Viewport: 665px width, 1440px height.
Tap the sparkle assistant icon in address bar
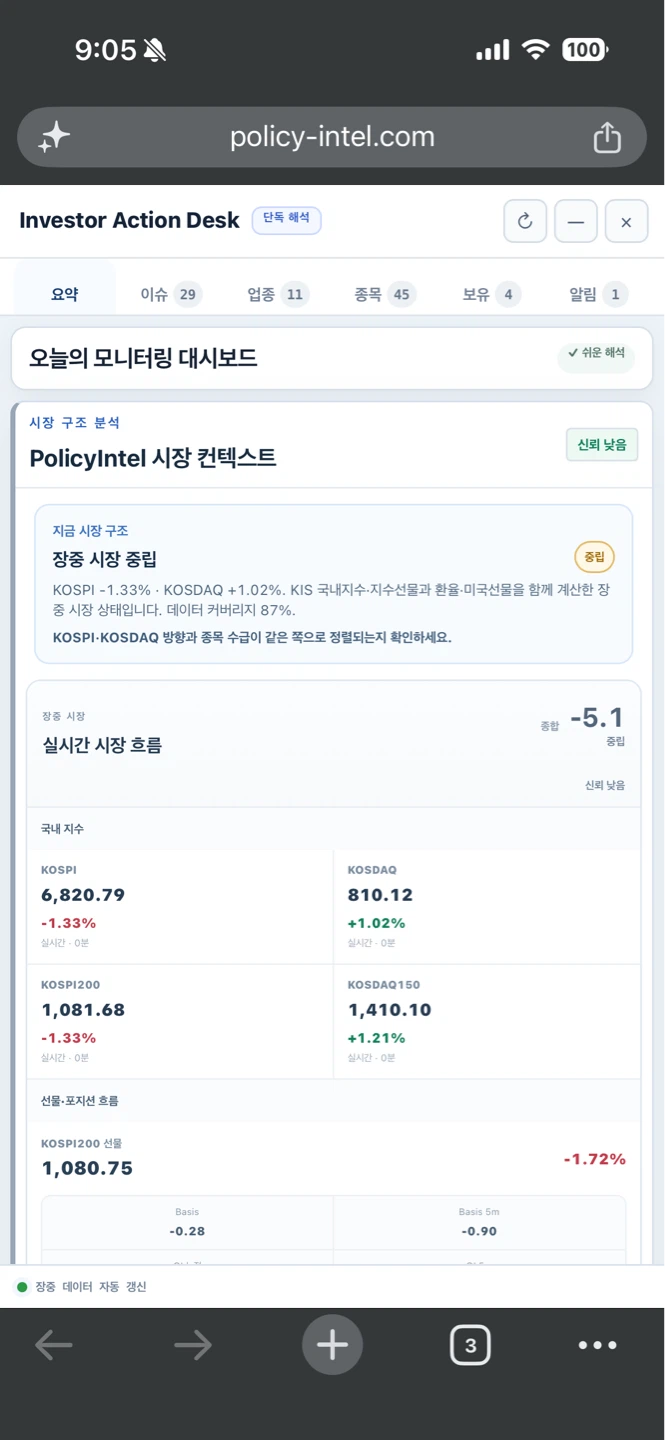(x=54, y=137)
